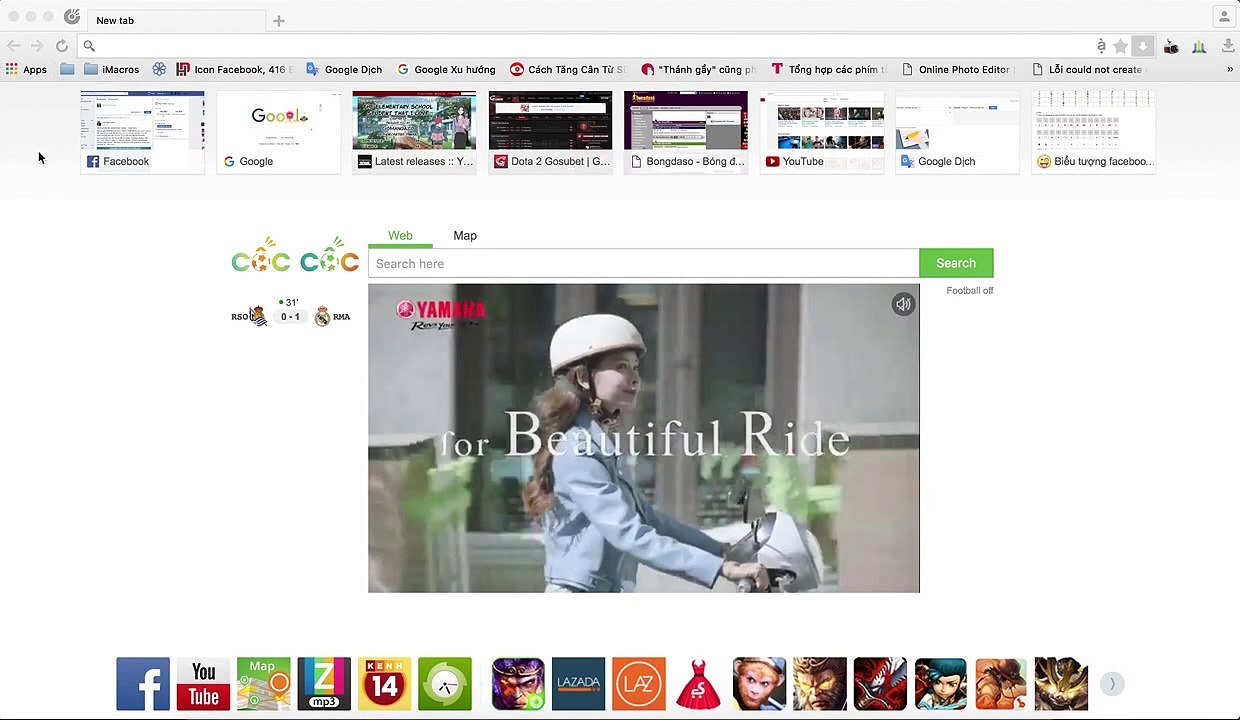This screenshot has width=1240, height=720.
Task: Show more shortcut tiles with right chevron
Action: pyautogui.click(x=1112, y=684)
